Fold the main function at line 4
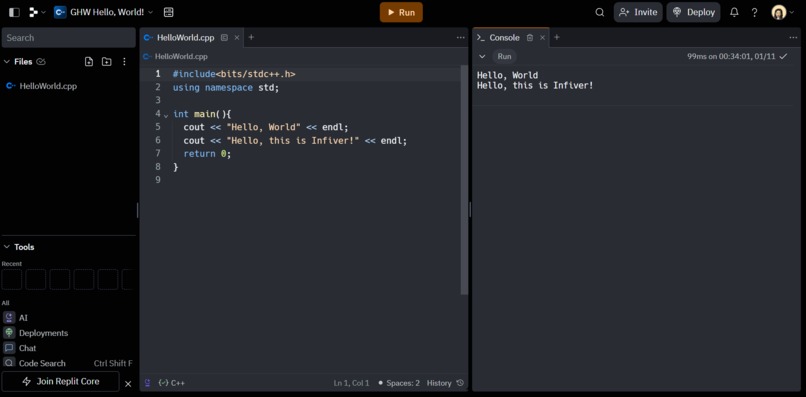 click(166, 115)
